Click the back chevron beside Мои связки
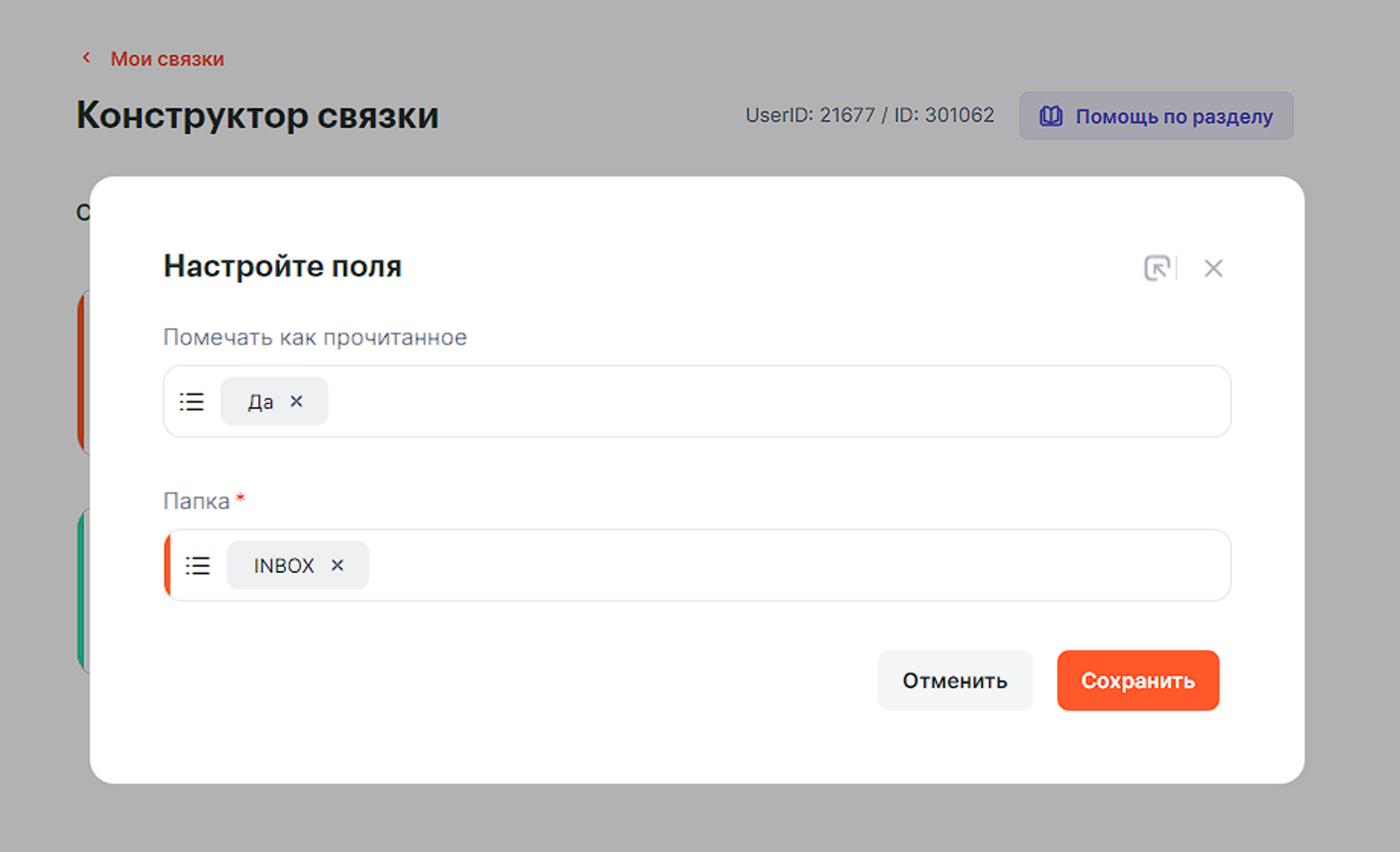The image size is (1400, 852). pos(86,58)
